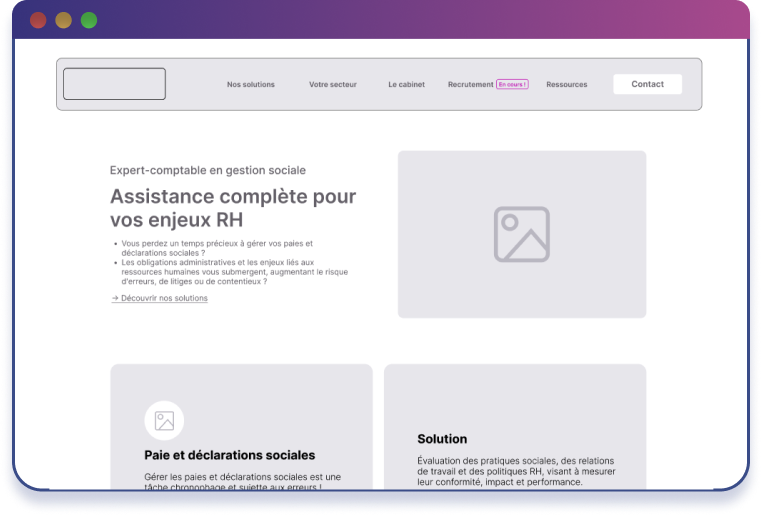Select the Paie et déclarations sociales heading
Viewport: 762px width, 516px height.
(229, 455)
